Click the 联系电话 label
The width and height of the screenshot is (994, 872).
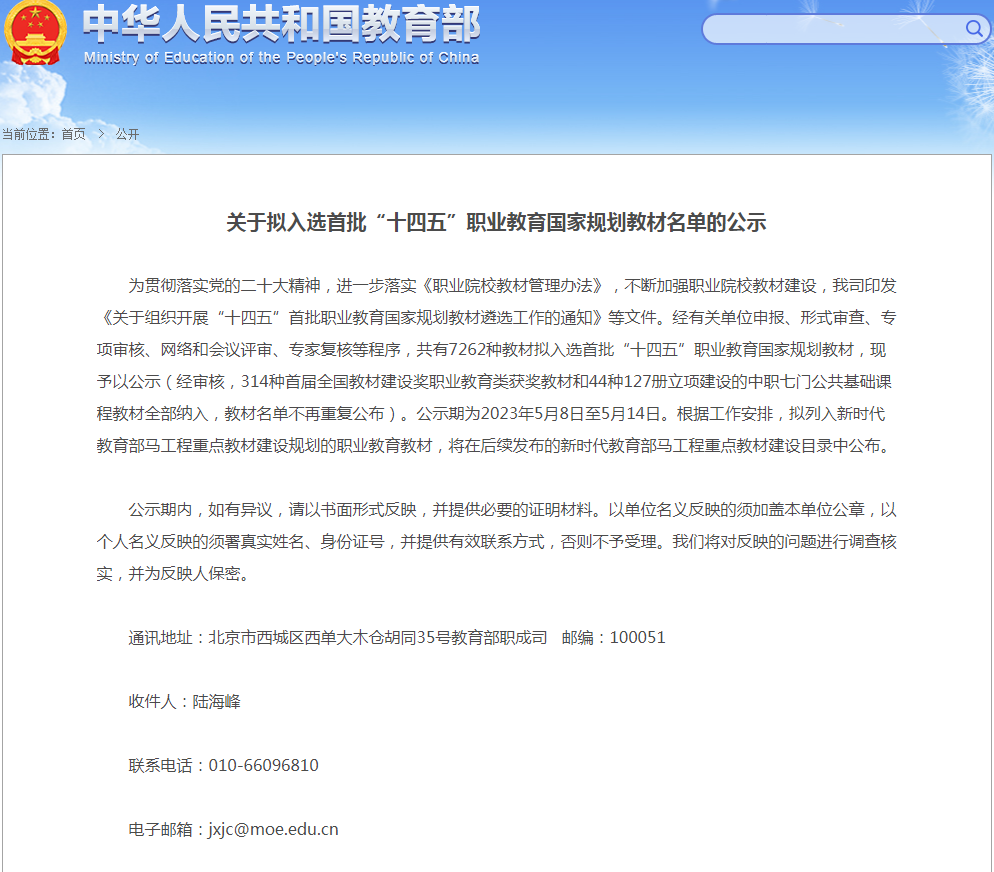tap(160, 766)
